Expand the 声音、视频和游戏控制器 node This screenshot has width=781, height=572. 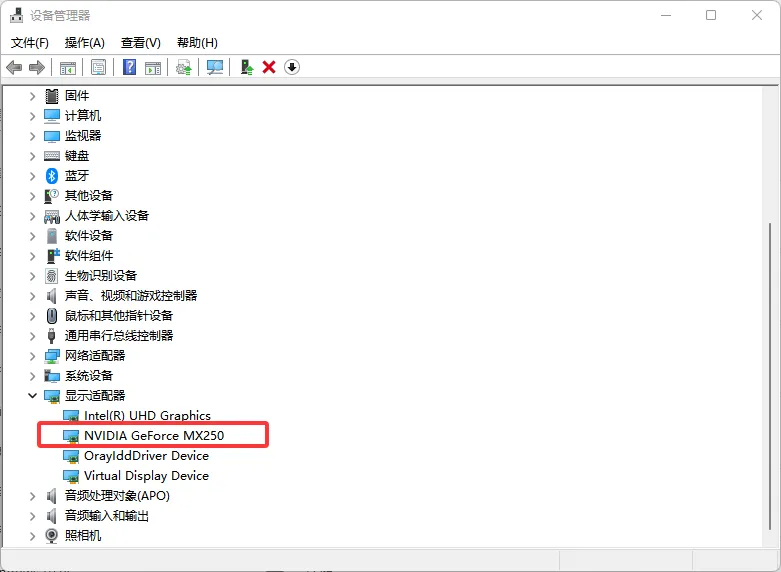[x=32, y=296]
